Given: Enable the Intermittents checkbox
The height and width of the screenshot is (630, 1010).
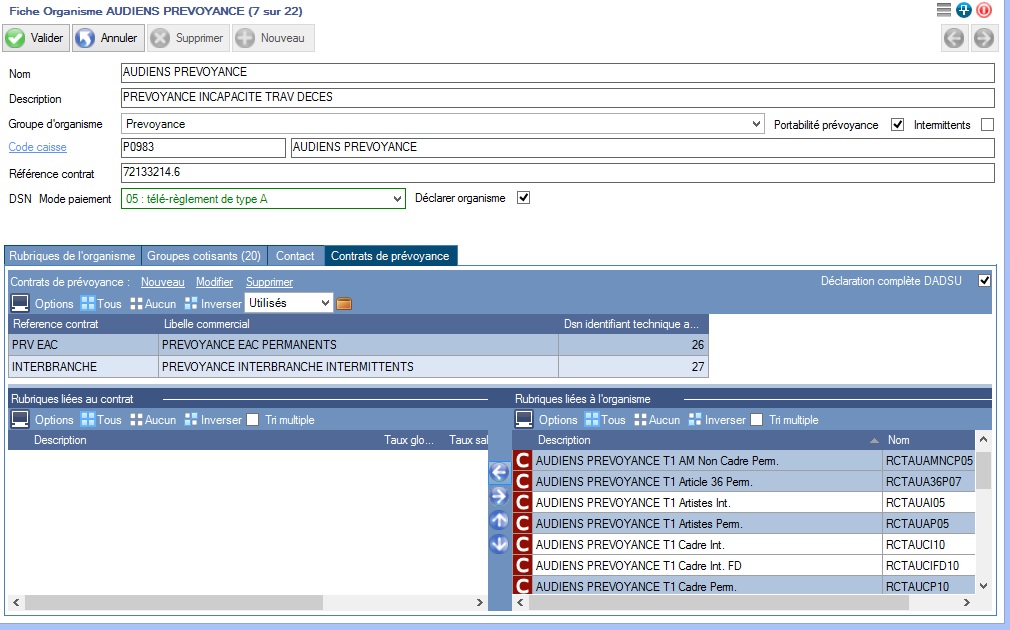Looking at the screenshot, I should [x=987, y=125].
